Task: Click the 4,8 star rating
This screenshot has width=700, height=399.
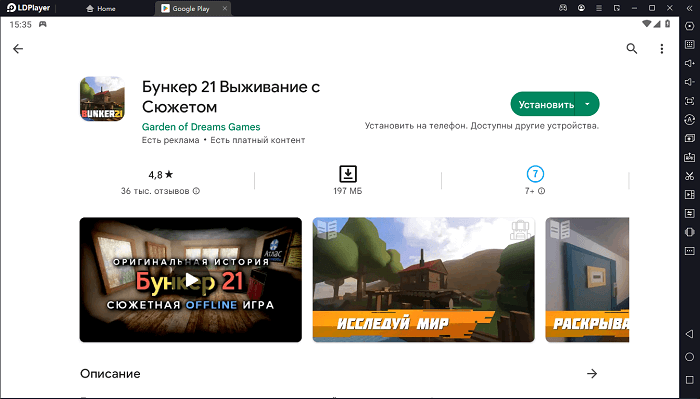Action: point(161,175)
